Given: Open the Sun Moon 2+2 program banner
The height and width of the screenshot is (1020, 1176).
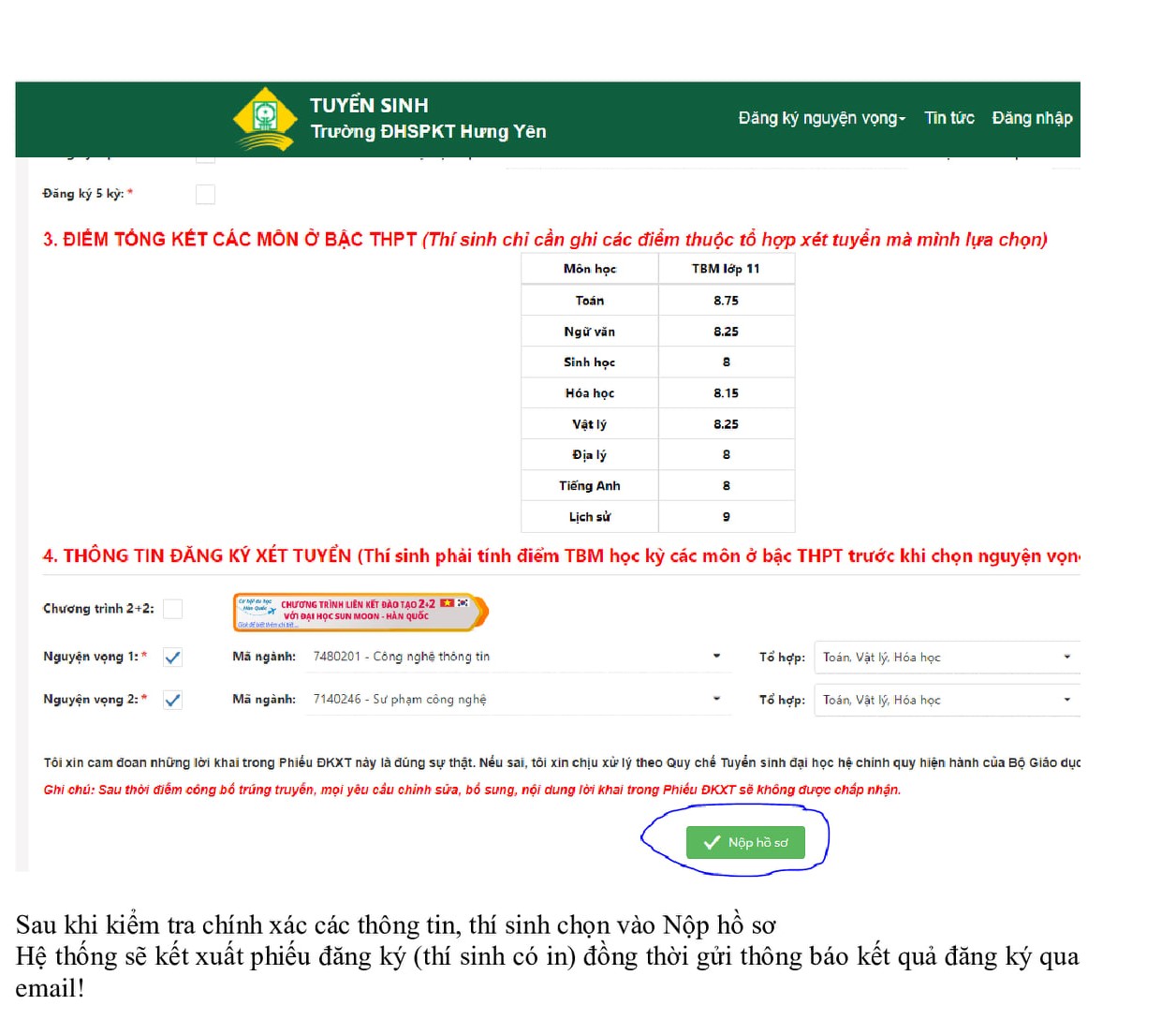Looking at the screenshot, I should pos(360,612).
